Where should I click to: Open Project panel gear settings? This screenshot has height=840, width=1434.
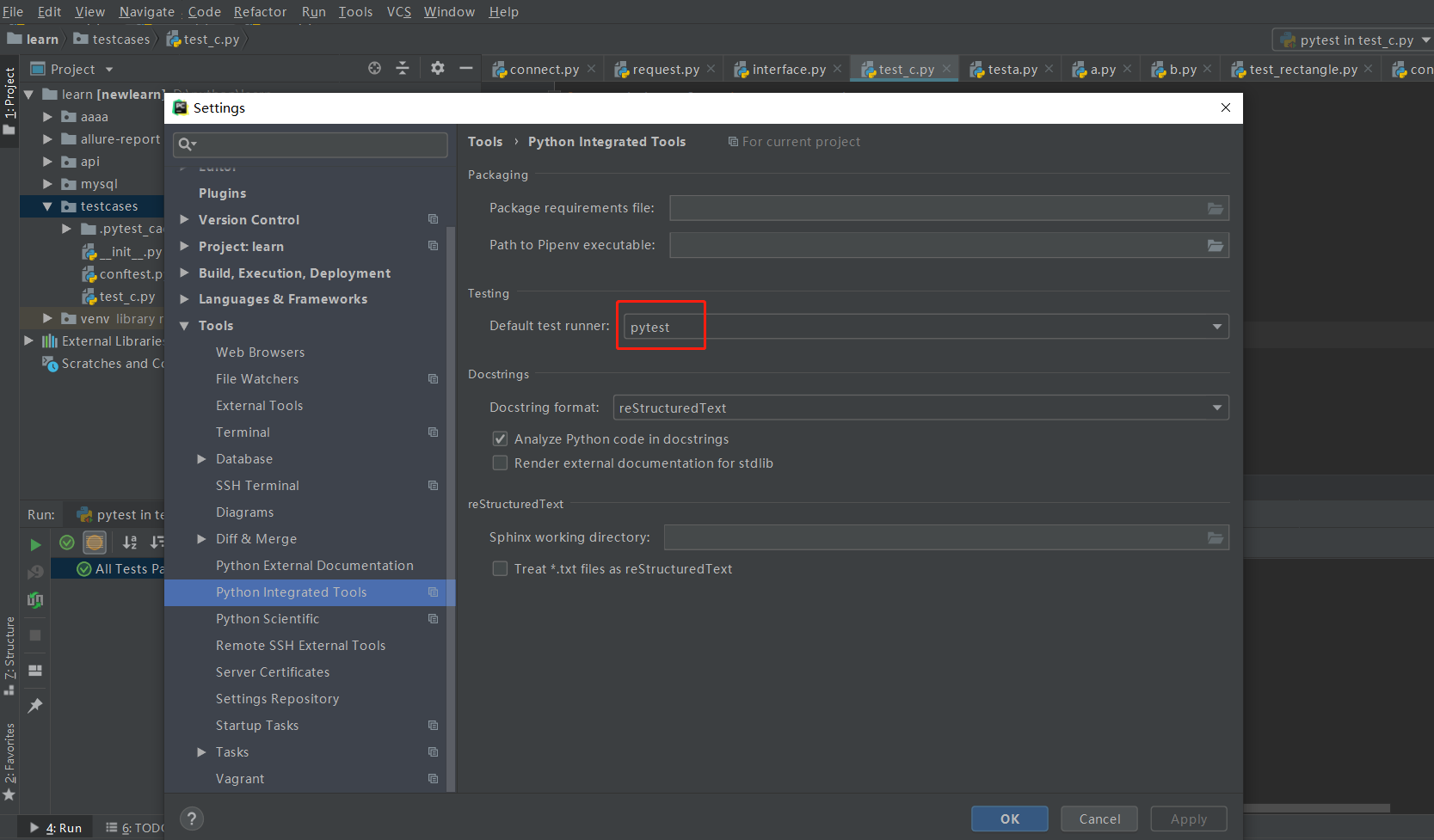coord(438,68)
